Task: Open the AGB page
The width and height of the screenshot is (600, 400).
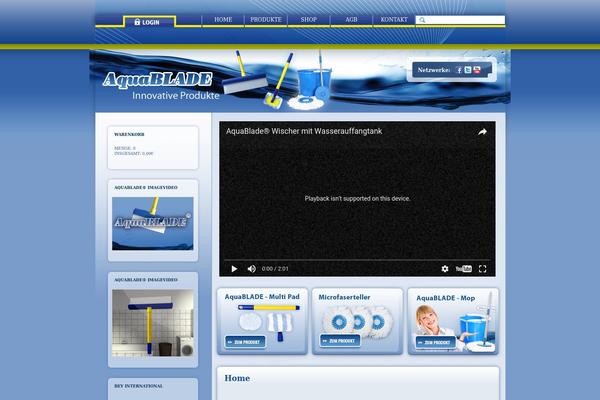Action: [x=351, y=20]
